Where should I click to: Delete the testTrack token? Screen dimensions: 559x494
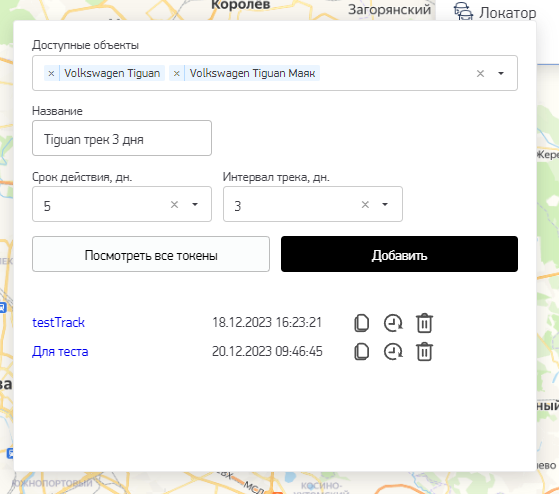coord(424,323)
